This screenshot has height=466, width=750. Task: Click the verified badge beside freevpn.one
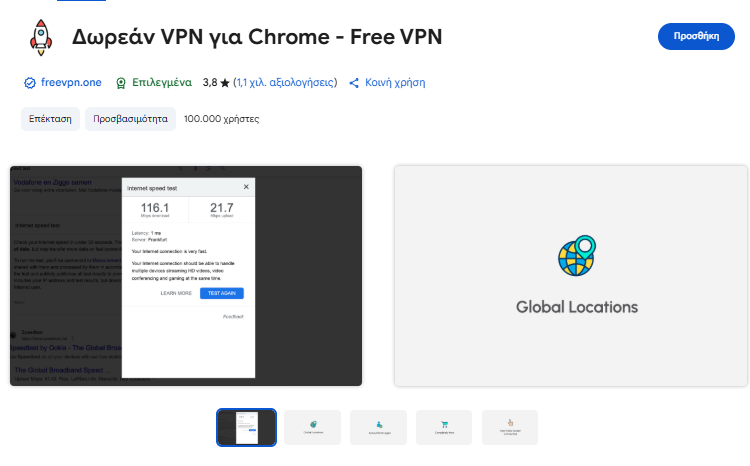coord(30,83)
